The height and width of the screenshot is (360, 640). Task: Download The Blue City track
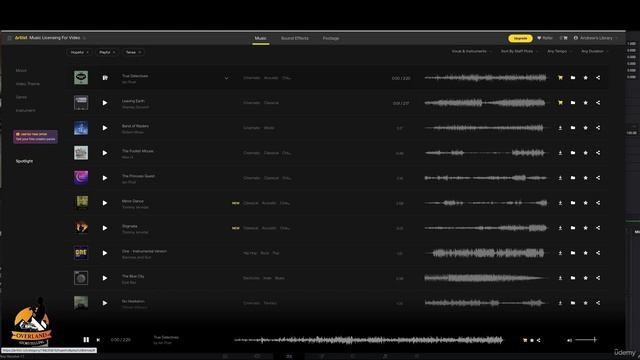560,278
